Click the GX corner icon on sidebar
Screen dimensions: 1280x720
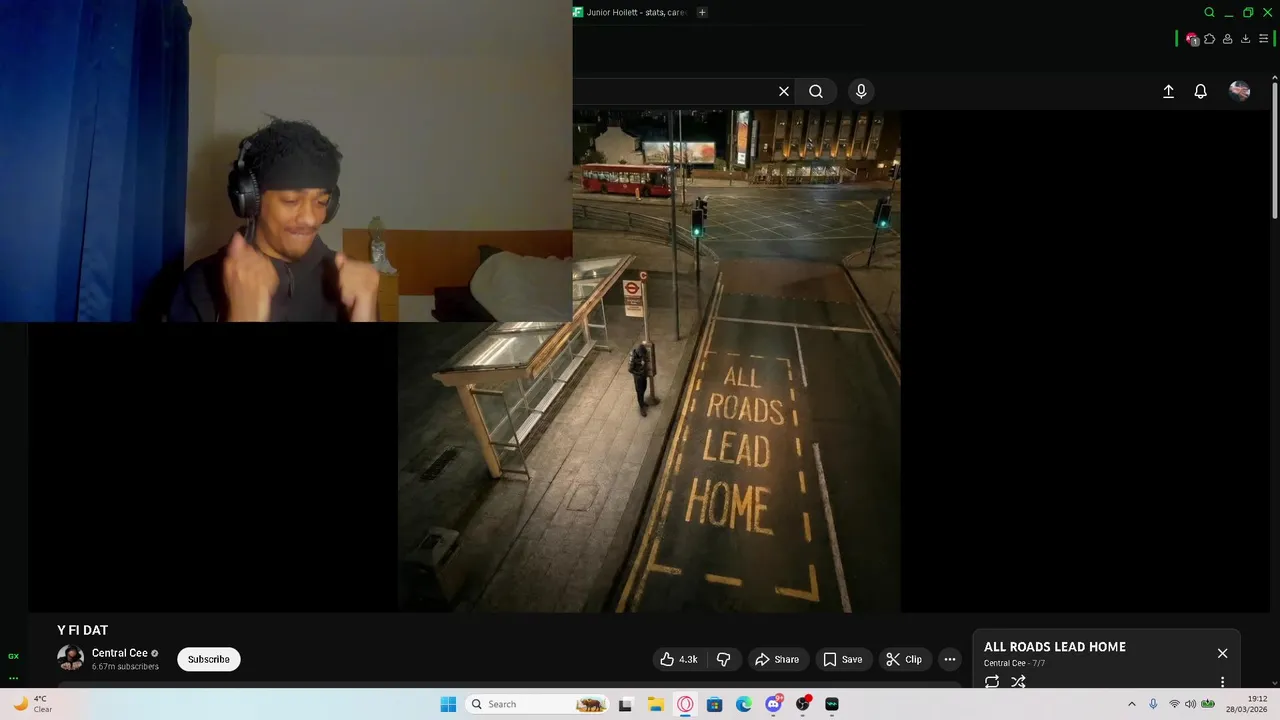[x=13, y=656]
